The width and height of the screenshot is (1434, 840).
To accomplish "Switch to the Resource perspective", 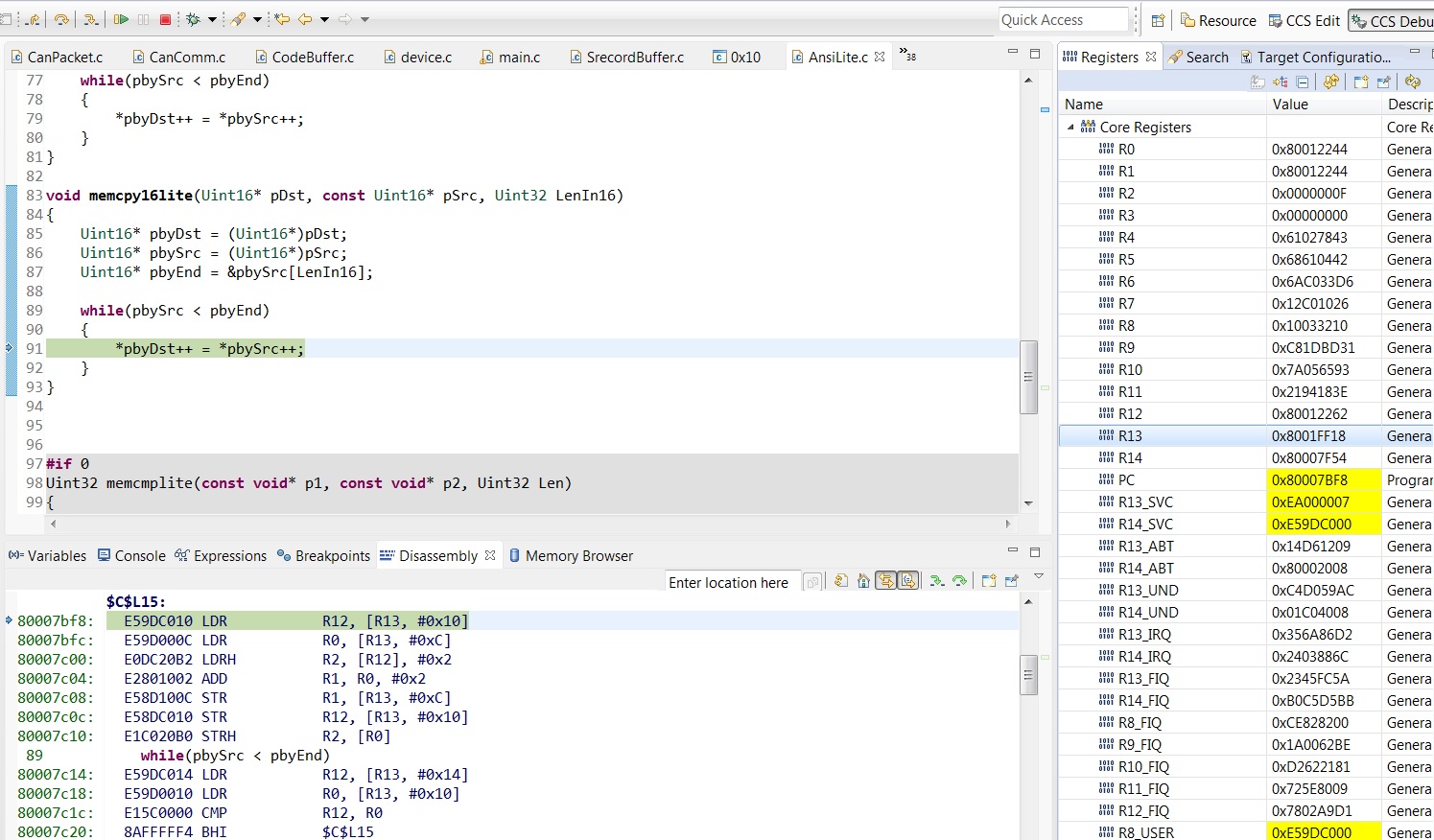I will click(x=1217, y=20).
